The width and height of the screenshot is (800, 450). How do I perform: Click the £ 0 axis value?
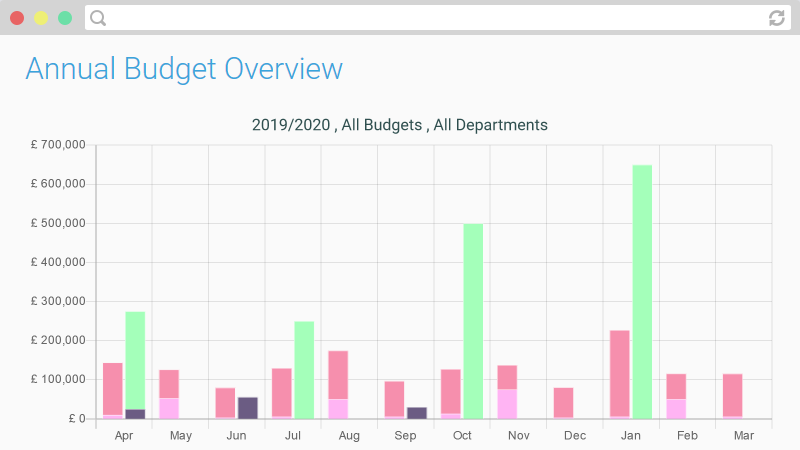77,419
